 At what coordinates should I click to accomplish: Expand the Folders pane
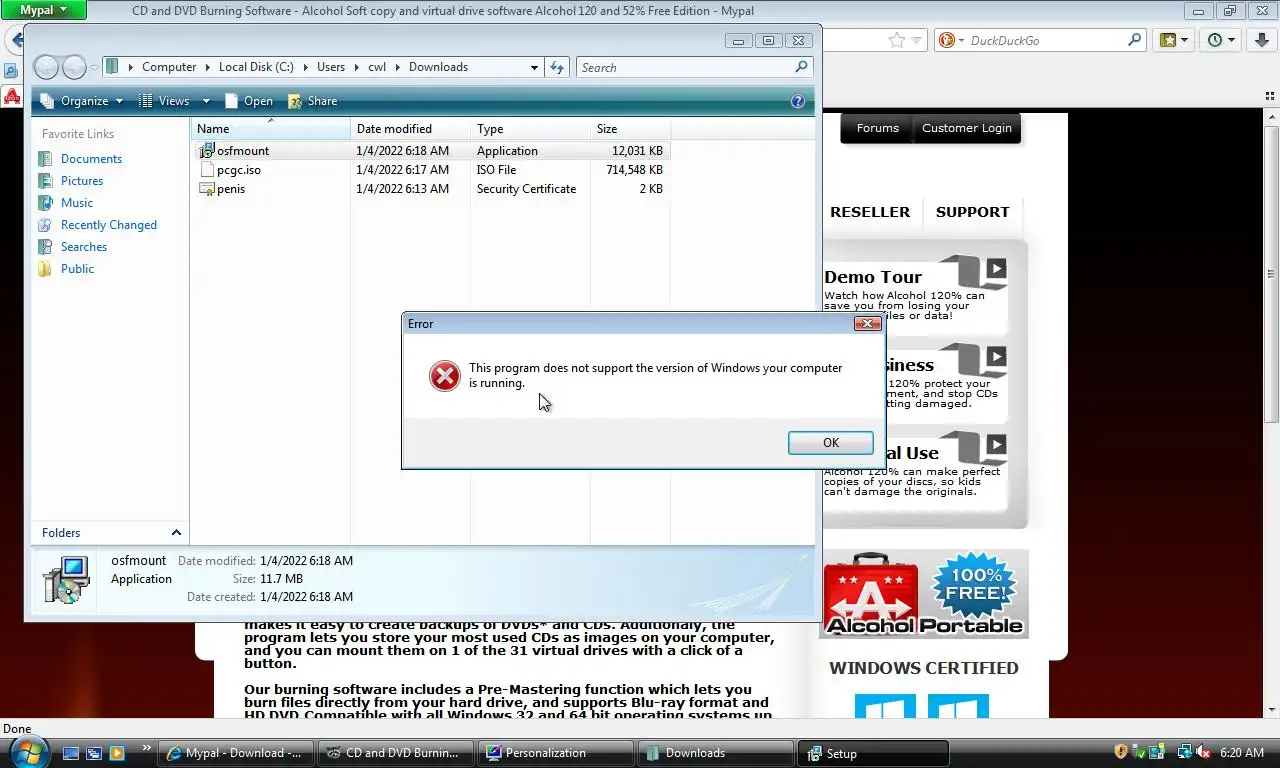coord(176,533)
